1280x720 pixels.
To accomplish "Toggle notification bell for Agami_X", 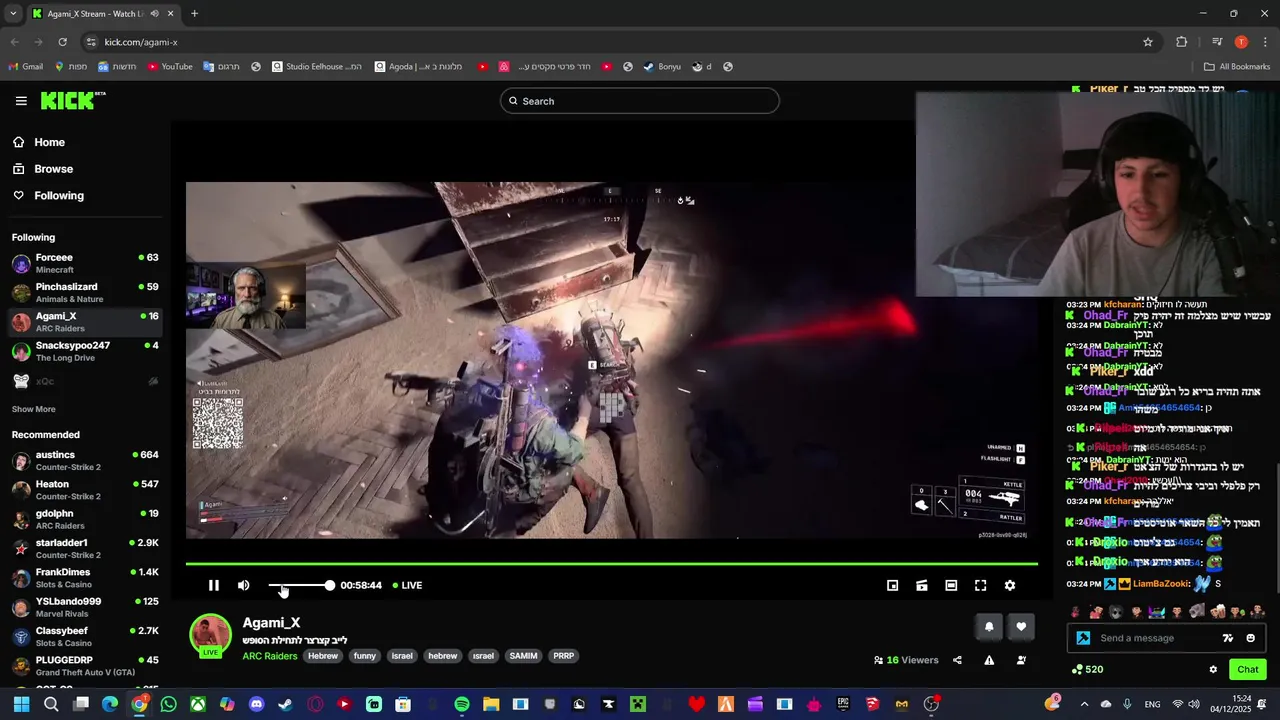I will coord(989,627).
